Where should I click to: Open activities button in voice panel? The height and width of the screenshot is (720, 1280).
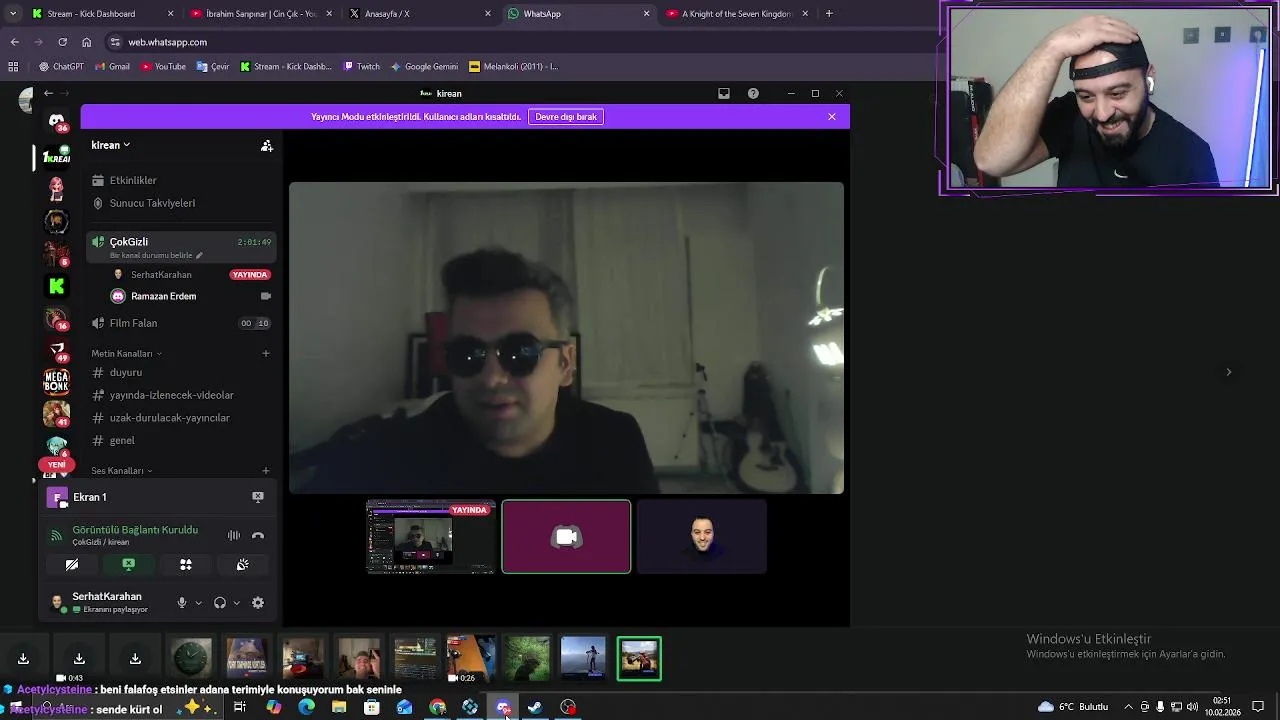(x=186, y=565)
